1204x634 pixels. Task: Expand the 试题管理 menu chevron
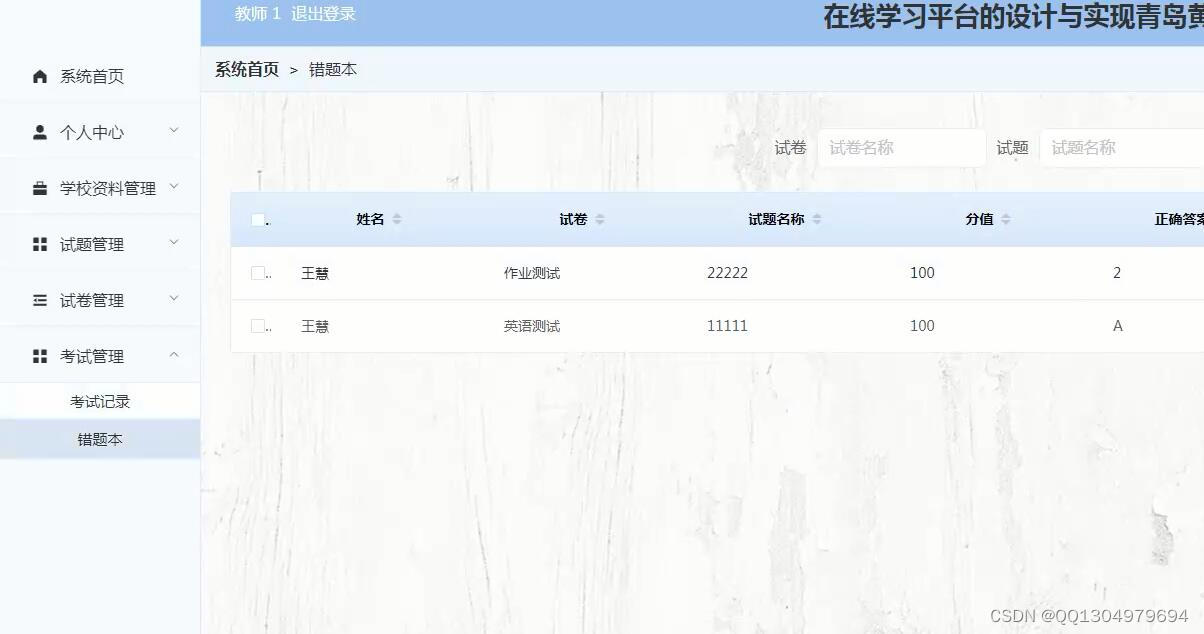click(174, 242)
